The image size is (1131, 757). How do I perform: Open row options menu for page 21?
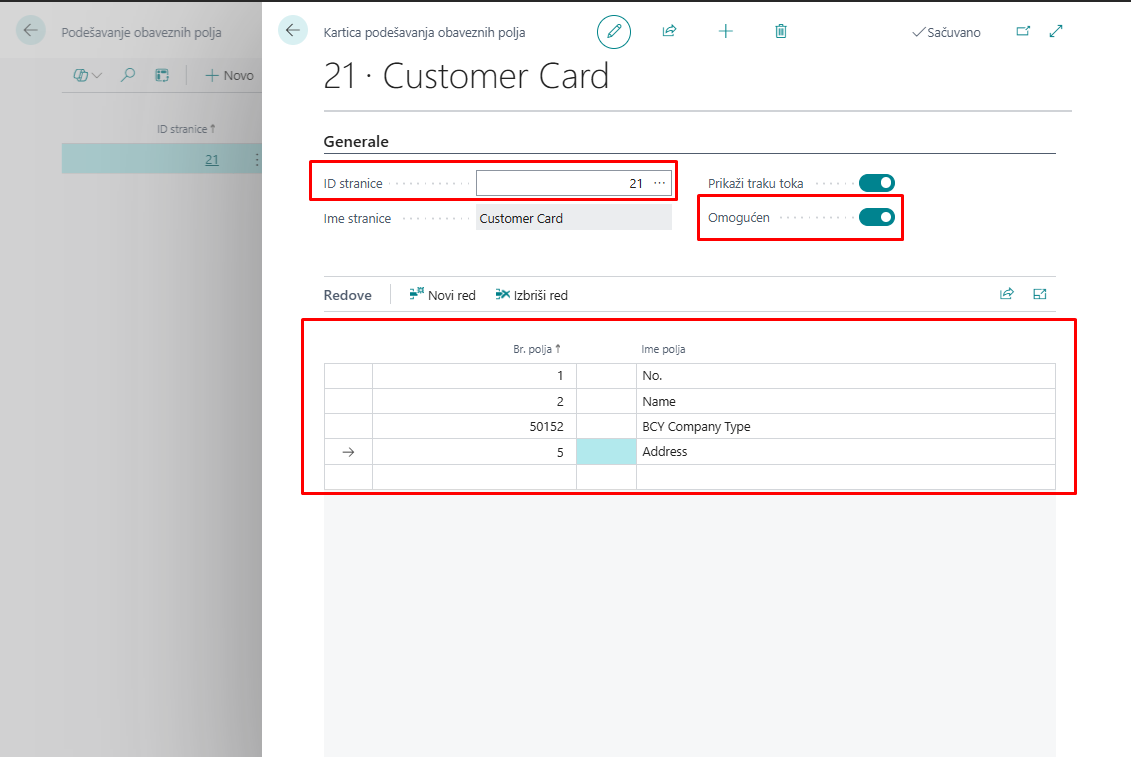click(x=256, y=159)
